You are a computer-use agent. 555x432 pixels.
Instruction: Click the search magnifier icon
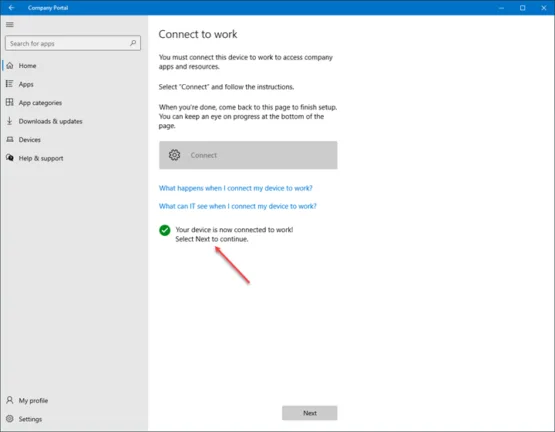pyautogui.click(x=133, y=43)
